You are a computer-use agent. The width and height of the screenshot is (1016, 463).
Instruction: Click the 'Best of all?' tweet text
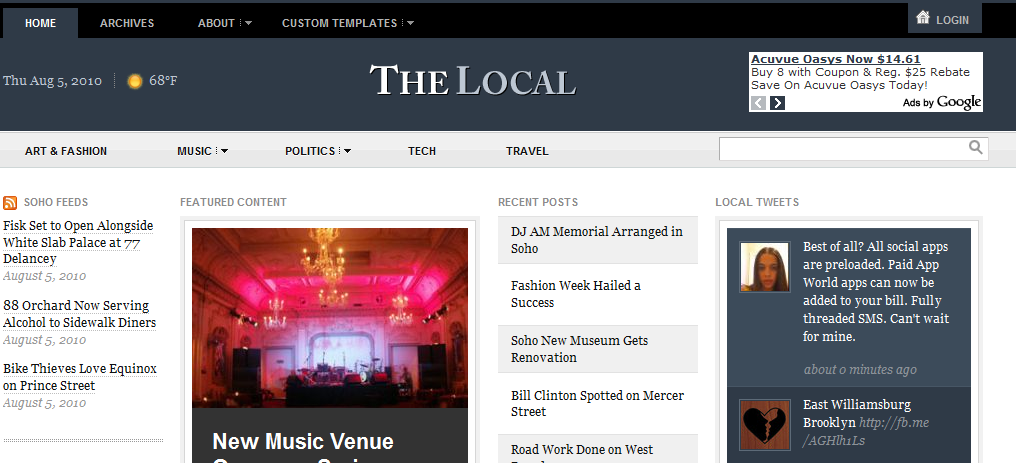point(876,291)
